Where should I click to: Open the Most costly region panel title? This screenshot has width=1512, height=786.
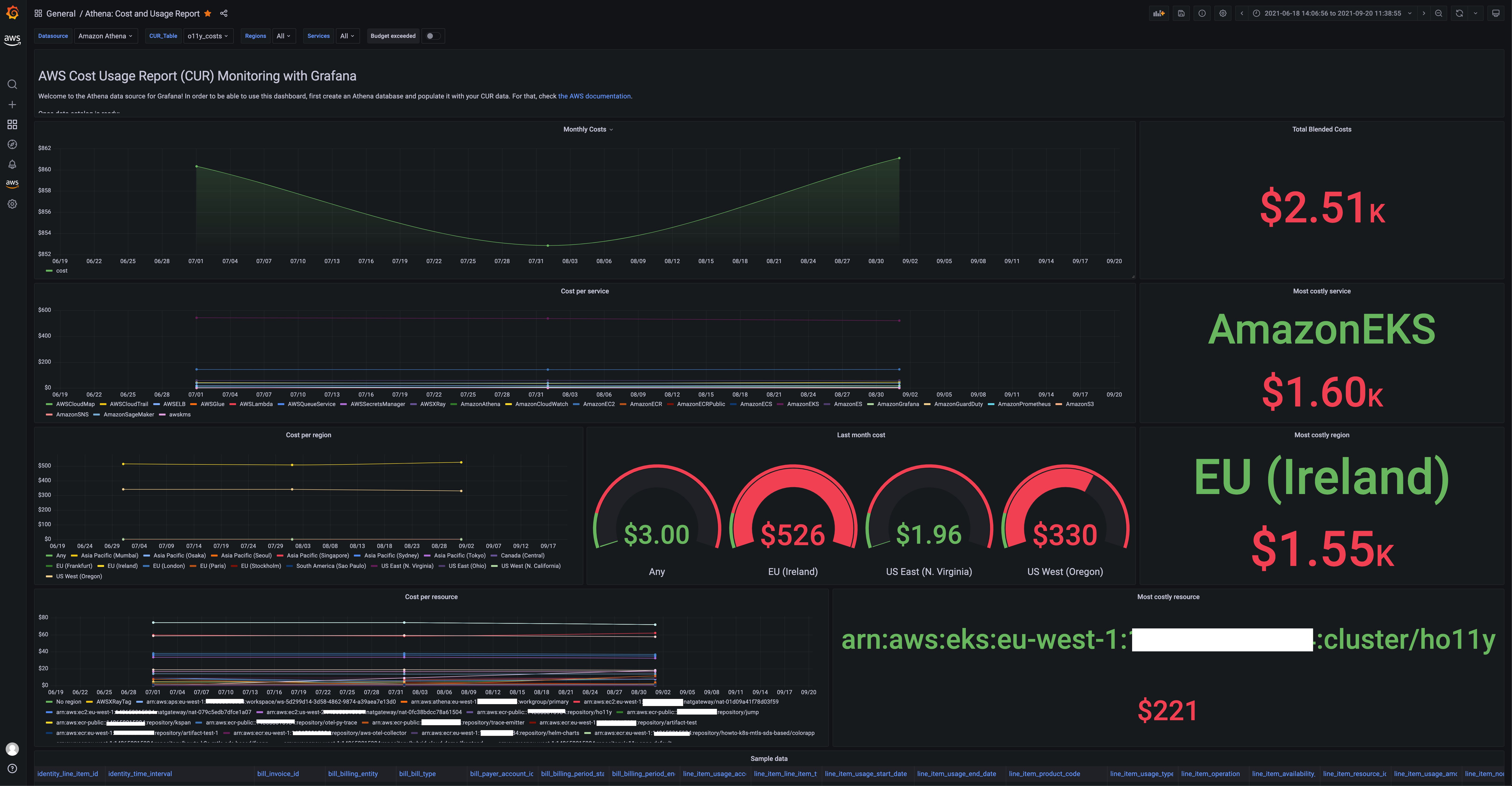(1321, 435)
